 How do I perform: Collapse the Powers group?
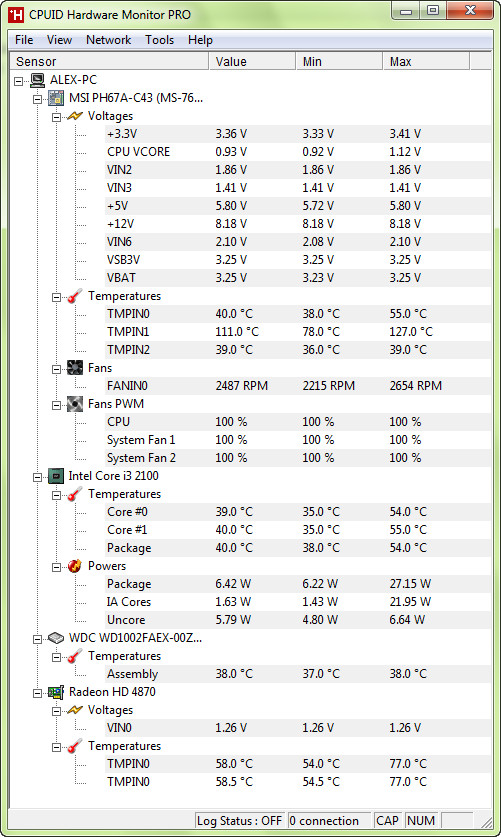point(57,567)
